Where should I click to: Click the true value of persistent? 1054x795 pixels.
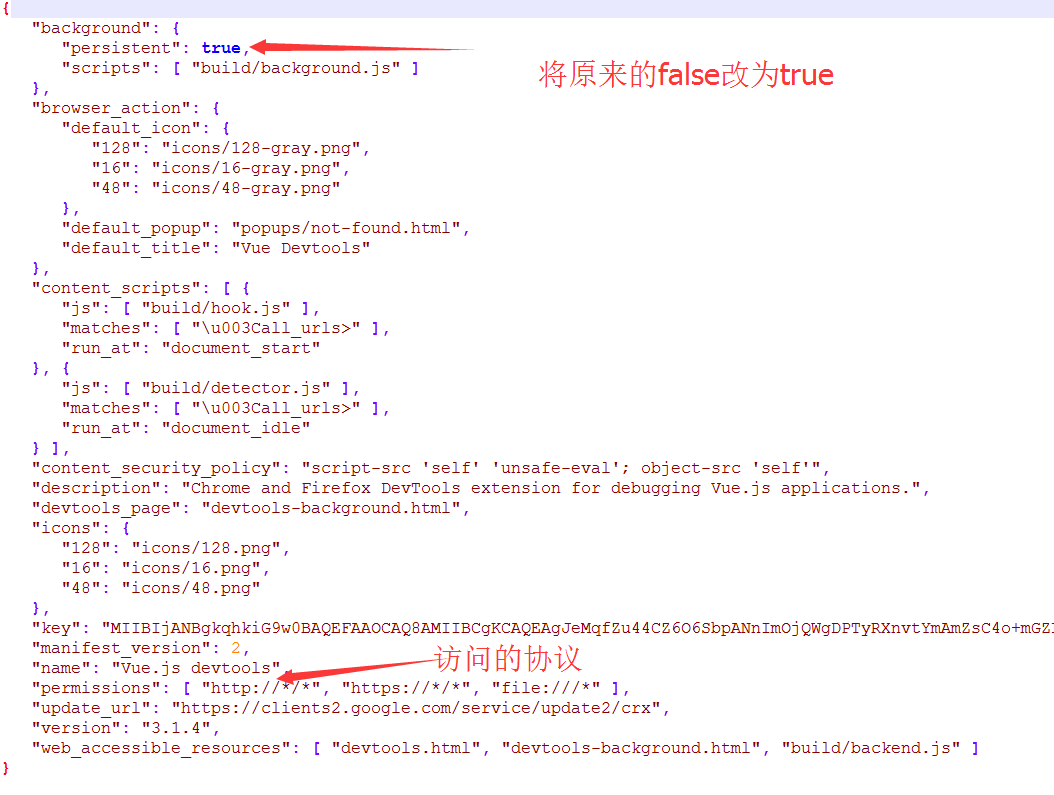220,48
